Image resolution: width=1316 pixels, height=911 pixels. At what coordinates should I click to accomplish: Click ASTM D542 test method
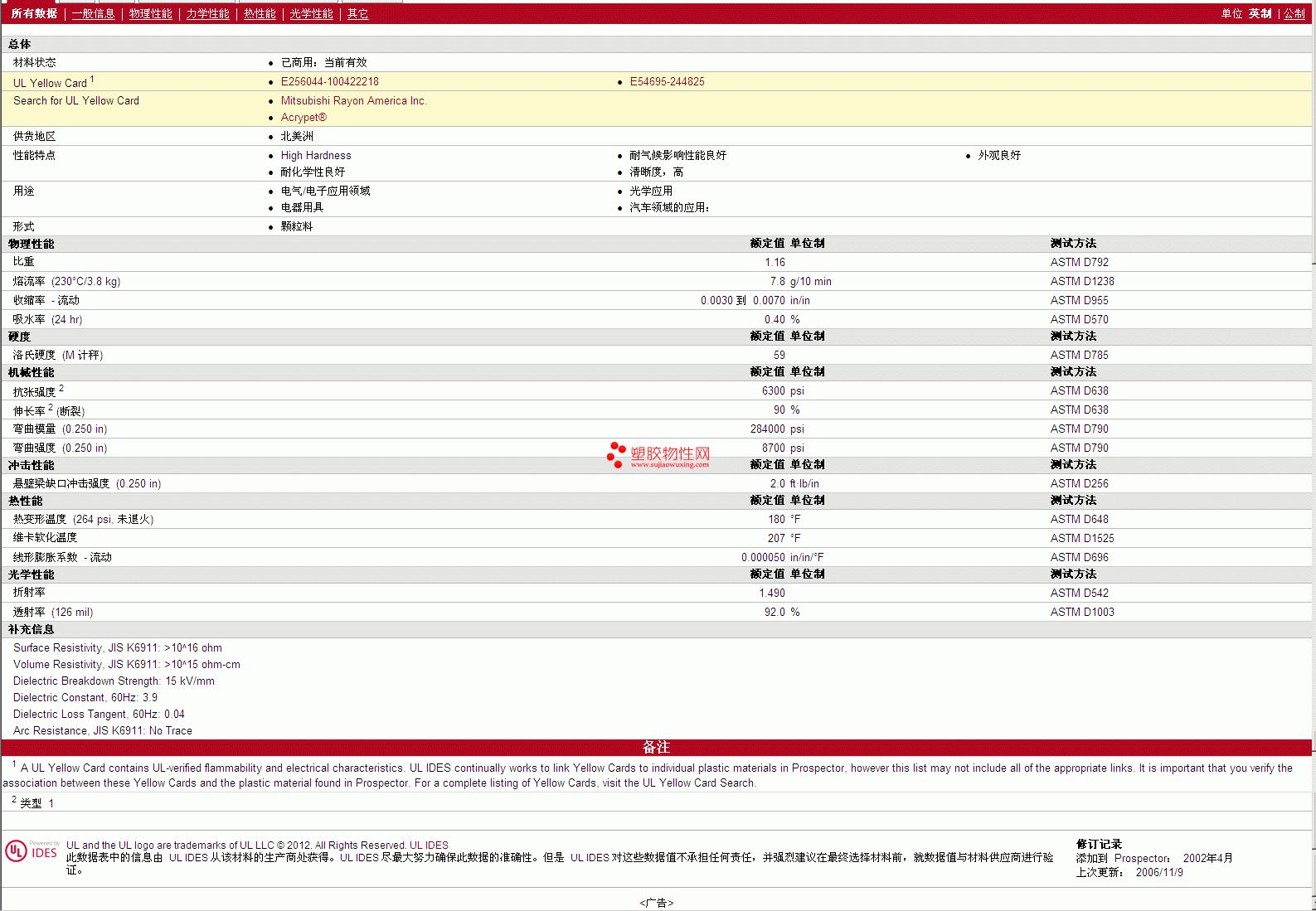coord(1080,594)
